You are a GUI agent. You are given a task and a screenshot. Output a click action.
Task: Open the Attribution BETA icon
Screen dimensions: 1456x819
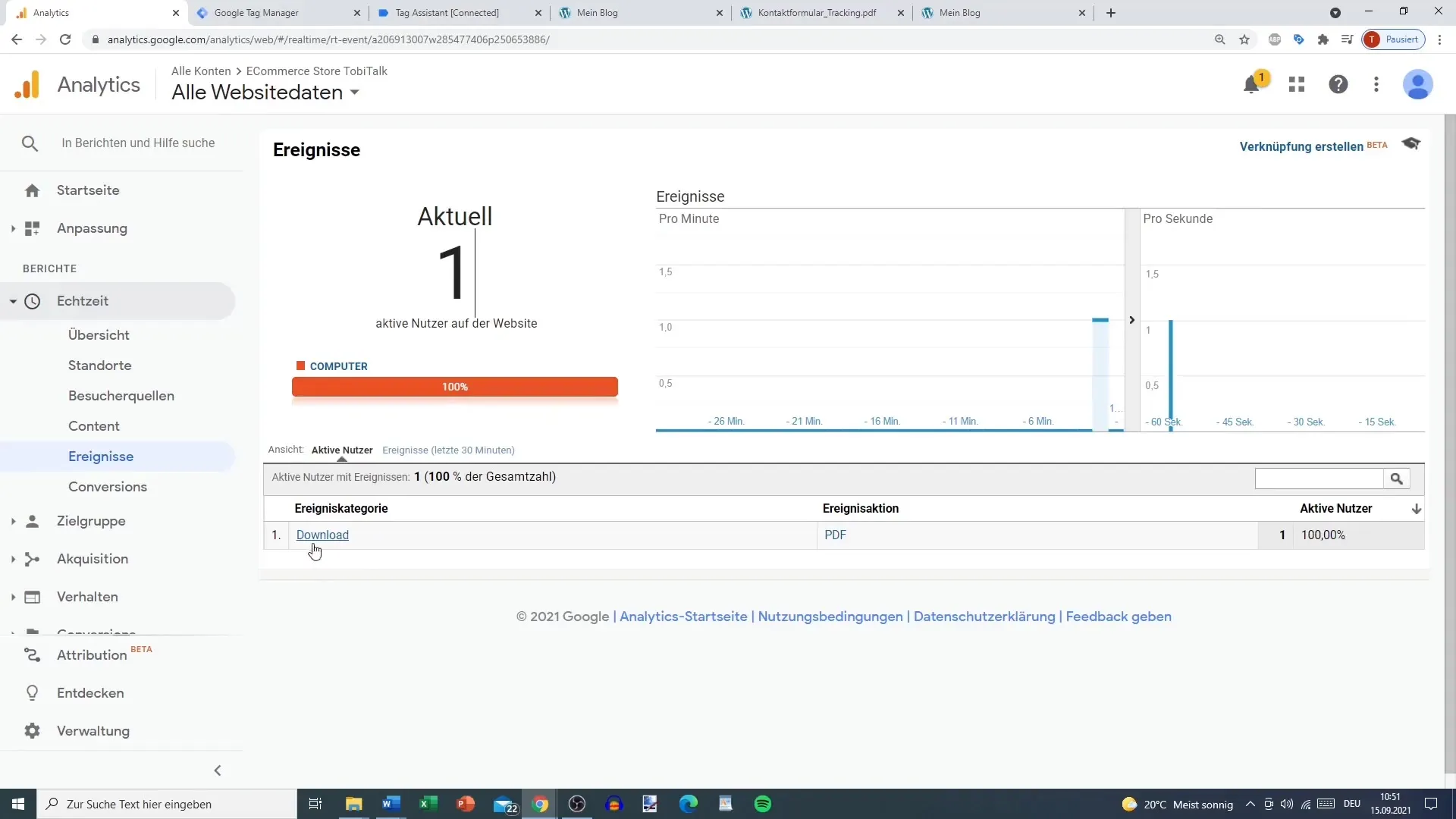pyautogui.click(x=31, y=654)
